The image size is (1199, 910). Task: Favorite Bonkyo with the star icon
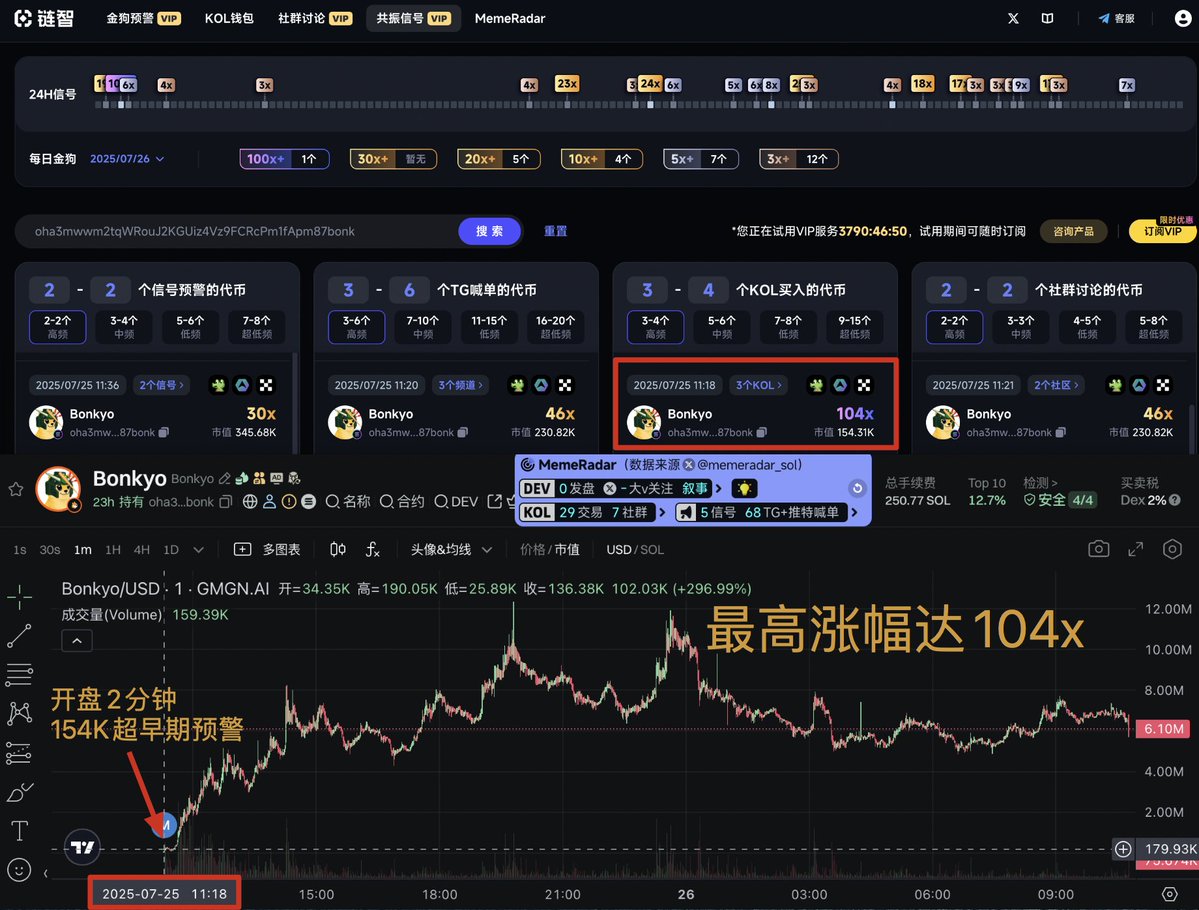click(16, 489)
